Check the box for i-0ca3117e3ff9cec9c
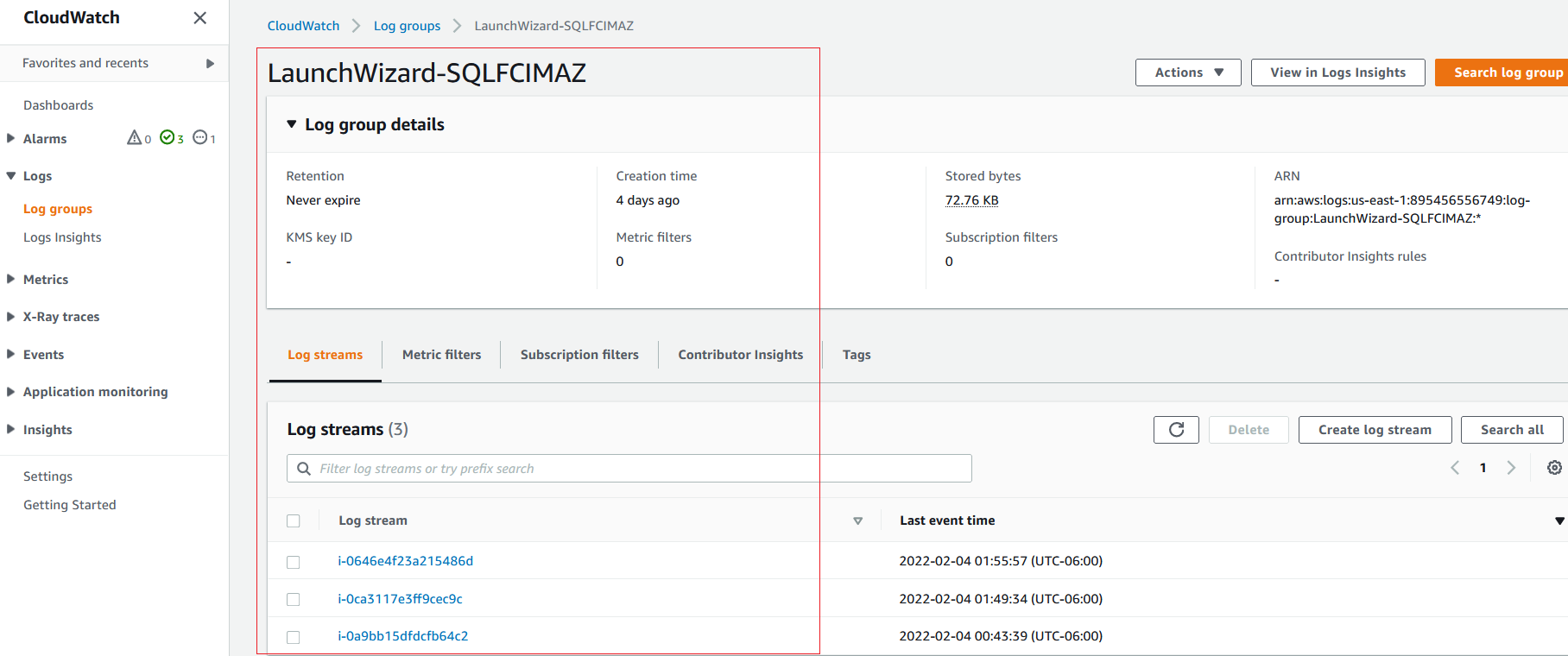This screenshot has height=656, width=1568. [294, 599]
